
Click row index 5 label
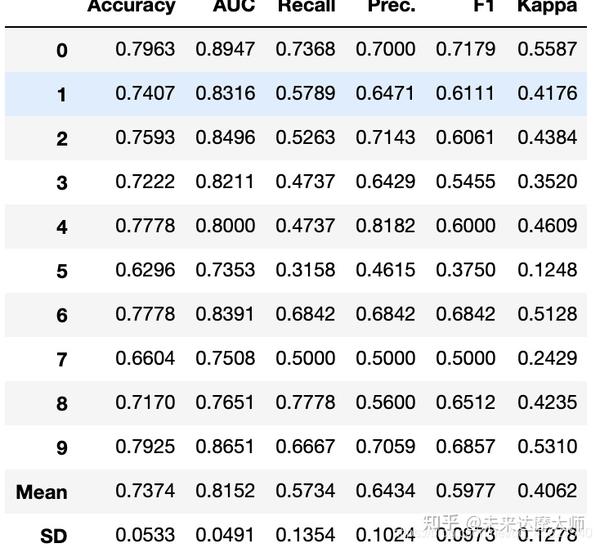pos(62,271)
